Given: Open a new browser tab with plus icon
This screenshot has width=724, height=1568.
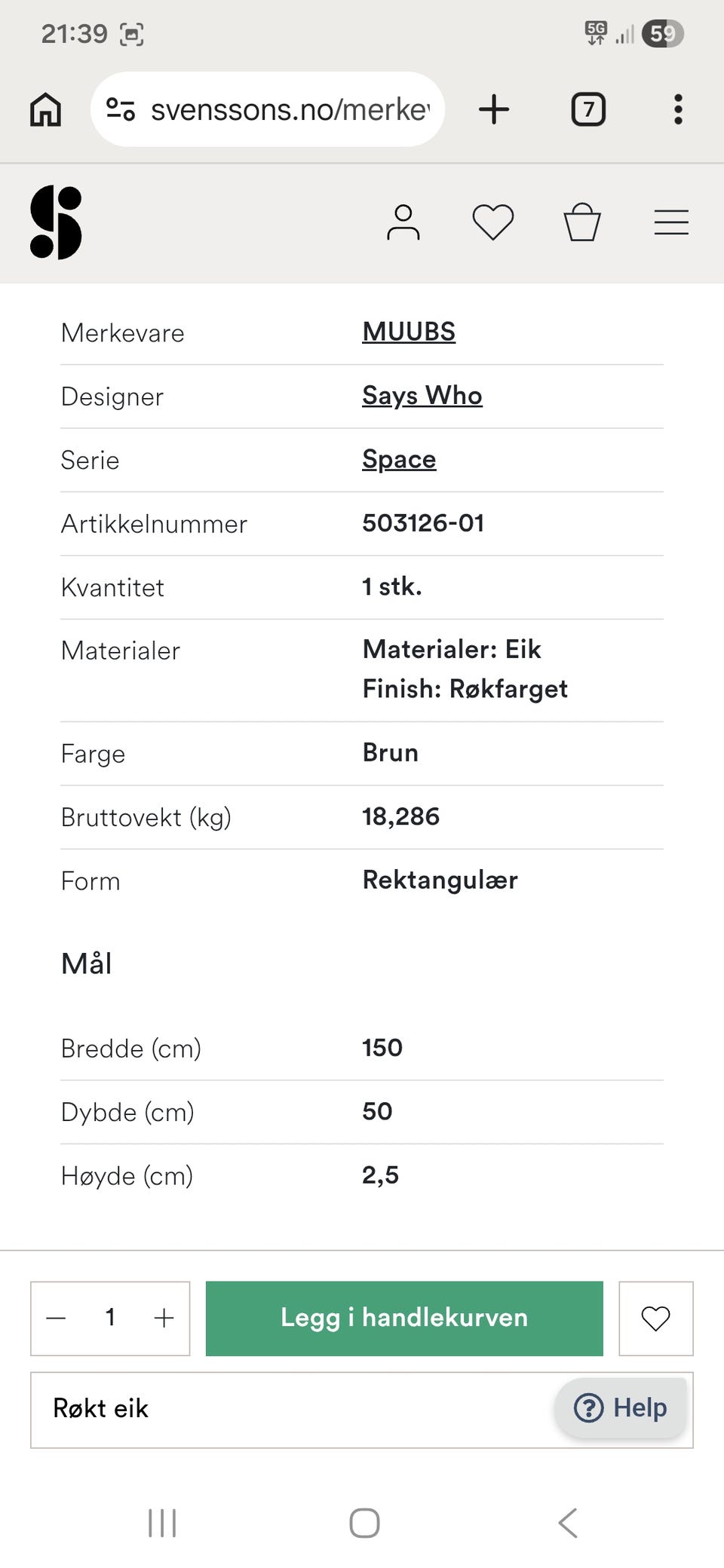Looking at the screenshot, I should point(494,109).
